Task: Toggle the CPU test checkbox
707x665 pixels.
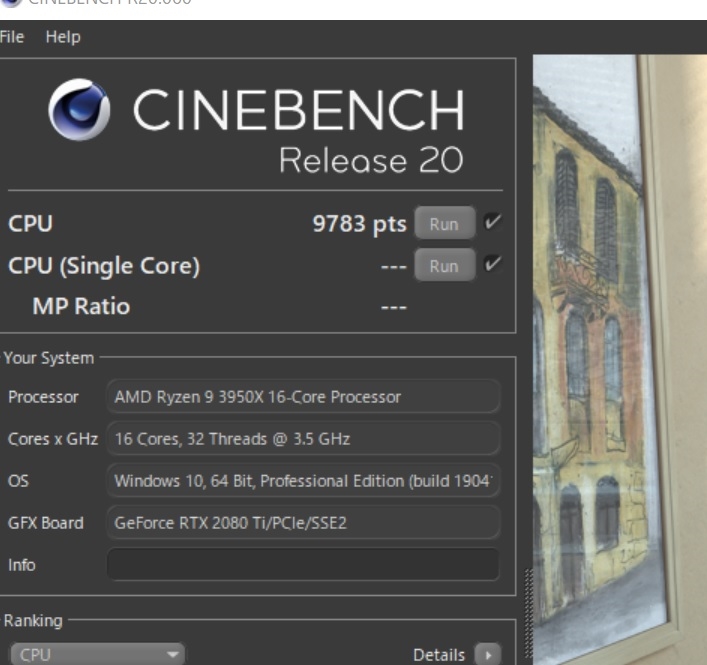Action: click(x=492, y=222)
